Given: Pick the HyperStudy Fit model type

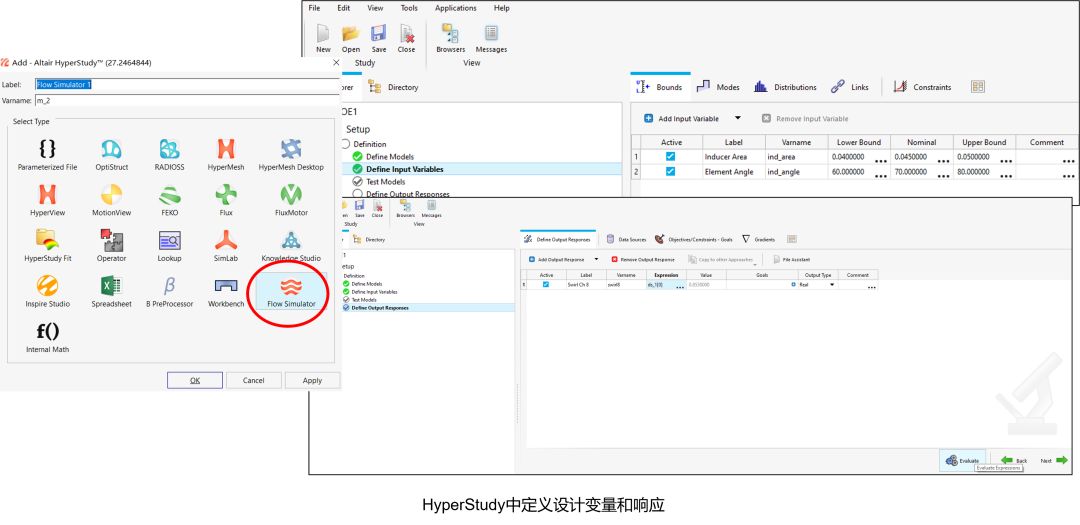Looking at the screenshot, I should pos(48,246).
